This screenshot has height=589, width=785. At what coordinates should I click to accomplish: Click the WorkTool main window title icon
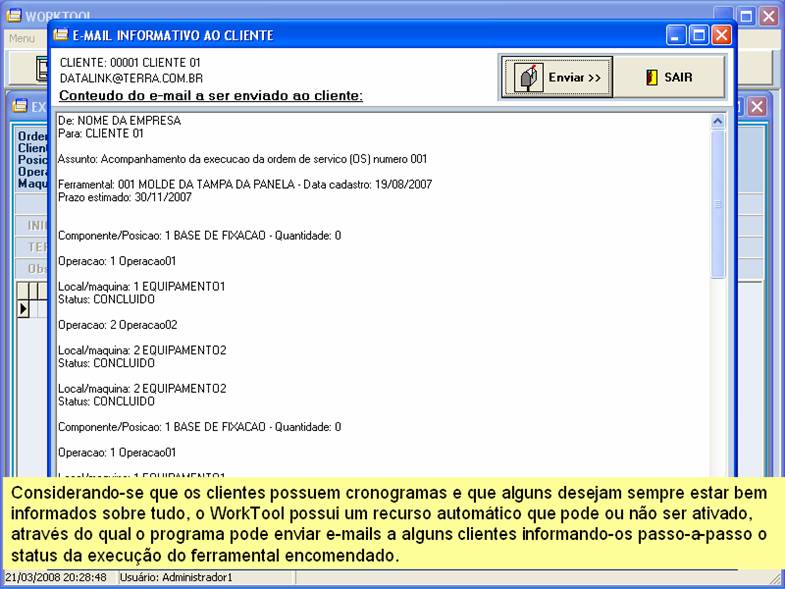(x=14, y=15)
